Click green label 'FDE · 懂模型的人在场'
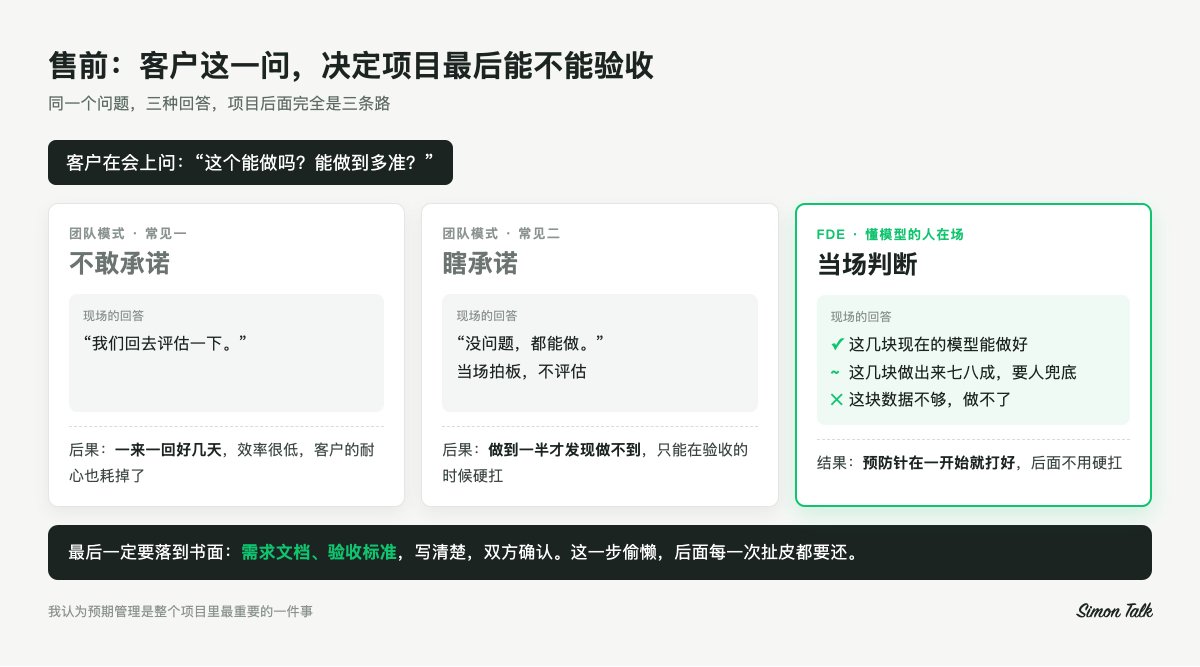This screenshot has height=667, width=1200. [890, 234]
